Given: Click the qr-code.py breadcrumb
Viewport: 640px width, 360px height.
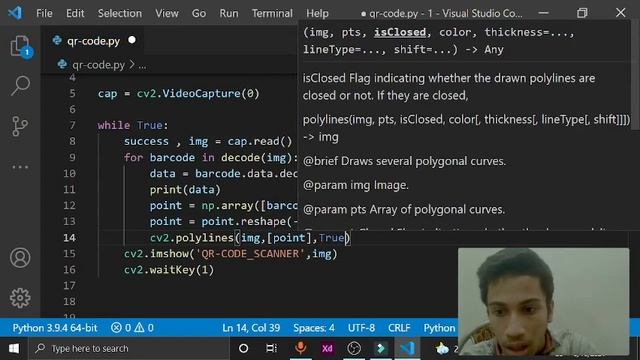Looking at the screenshot, I should (98, 64).
